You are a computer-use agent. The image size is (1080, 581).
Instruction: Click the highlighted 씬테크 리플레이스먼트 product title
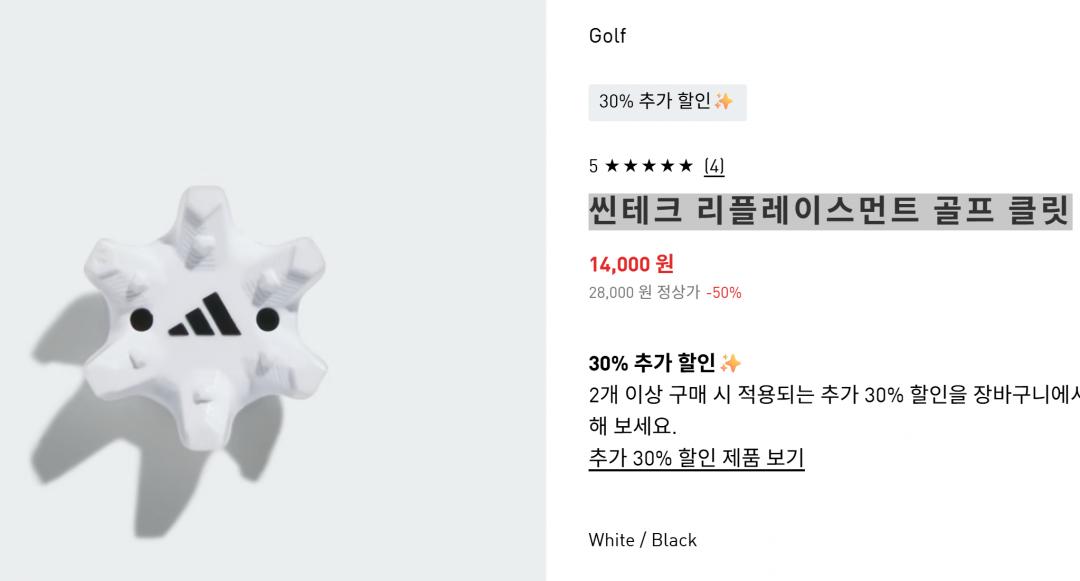click(829, 211)
